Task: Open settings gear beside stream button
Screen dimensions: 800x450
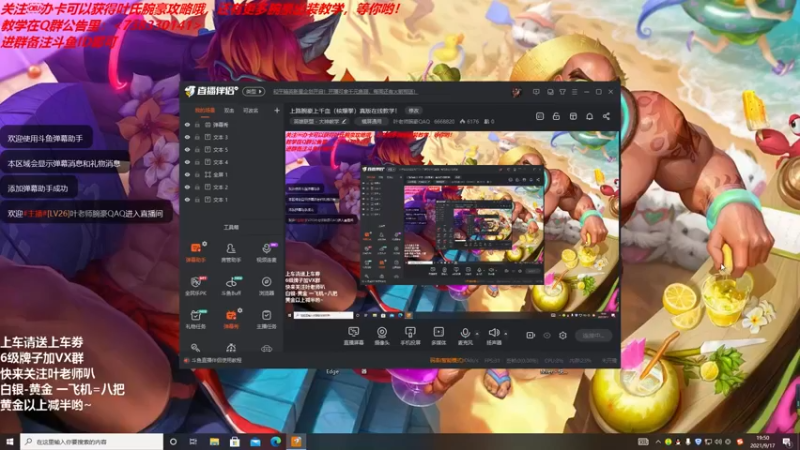Action: [x=563, y=335]
